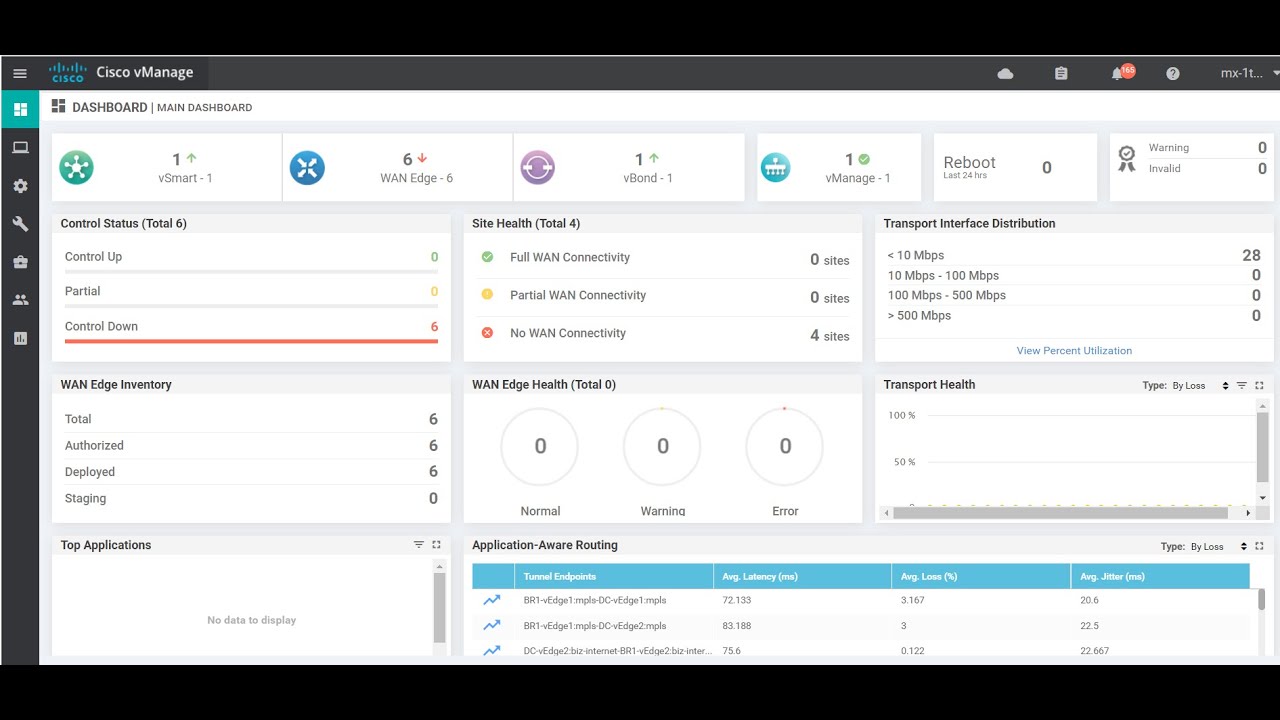Sort by Avg. Latency (ms) column header
Screen dimensions: 1280x720
click(x=802, y=576)
